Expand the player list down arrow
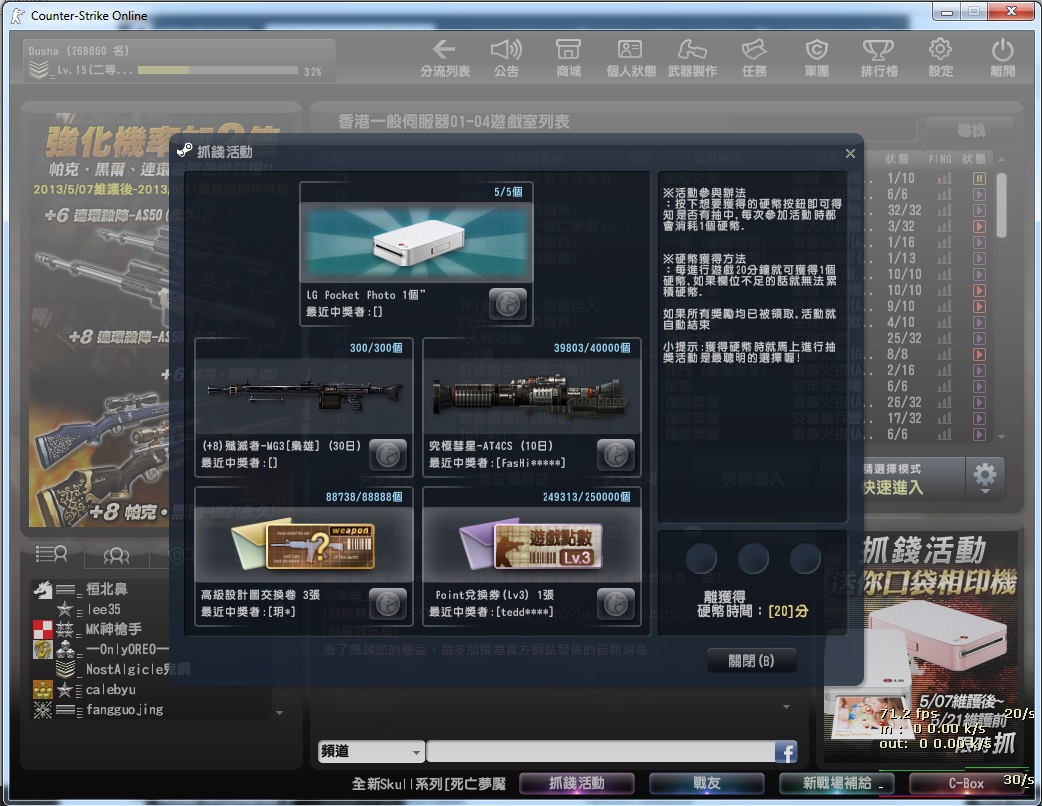Screen dimensions: 1042x806 [279, 712]
